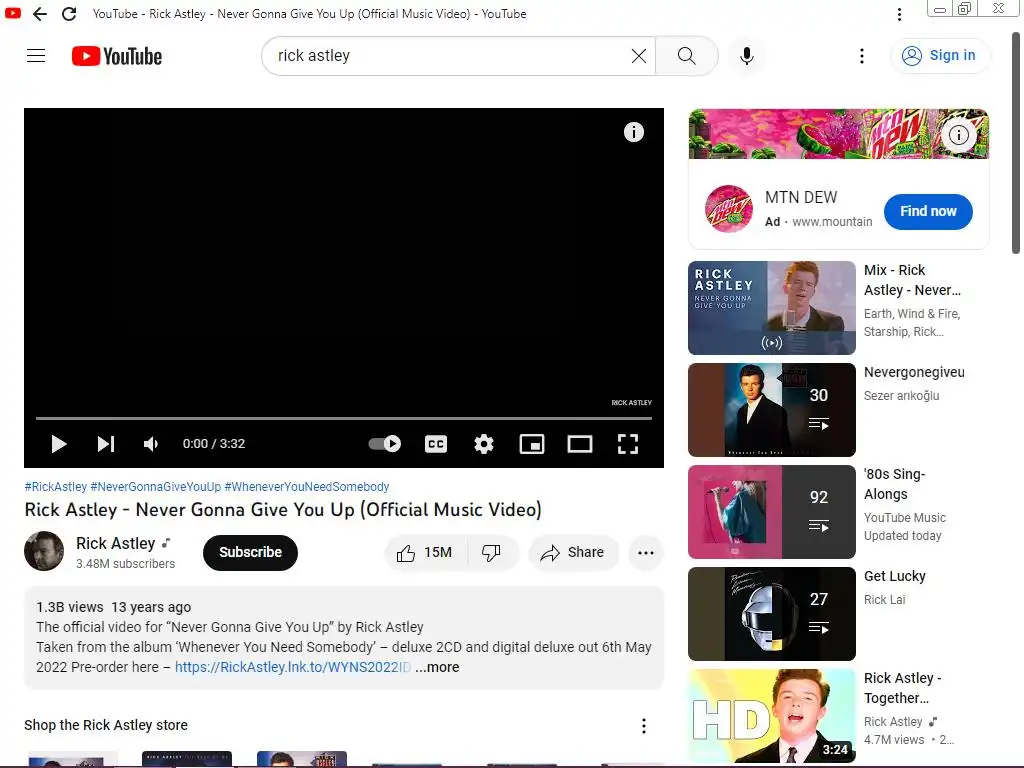Click the Sign in button
This screenshot has height=768, width=1024.
tap(940, 56)
